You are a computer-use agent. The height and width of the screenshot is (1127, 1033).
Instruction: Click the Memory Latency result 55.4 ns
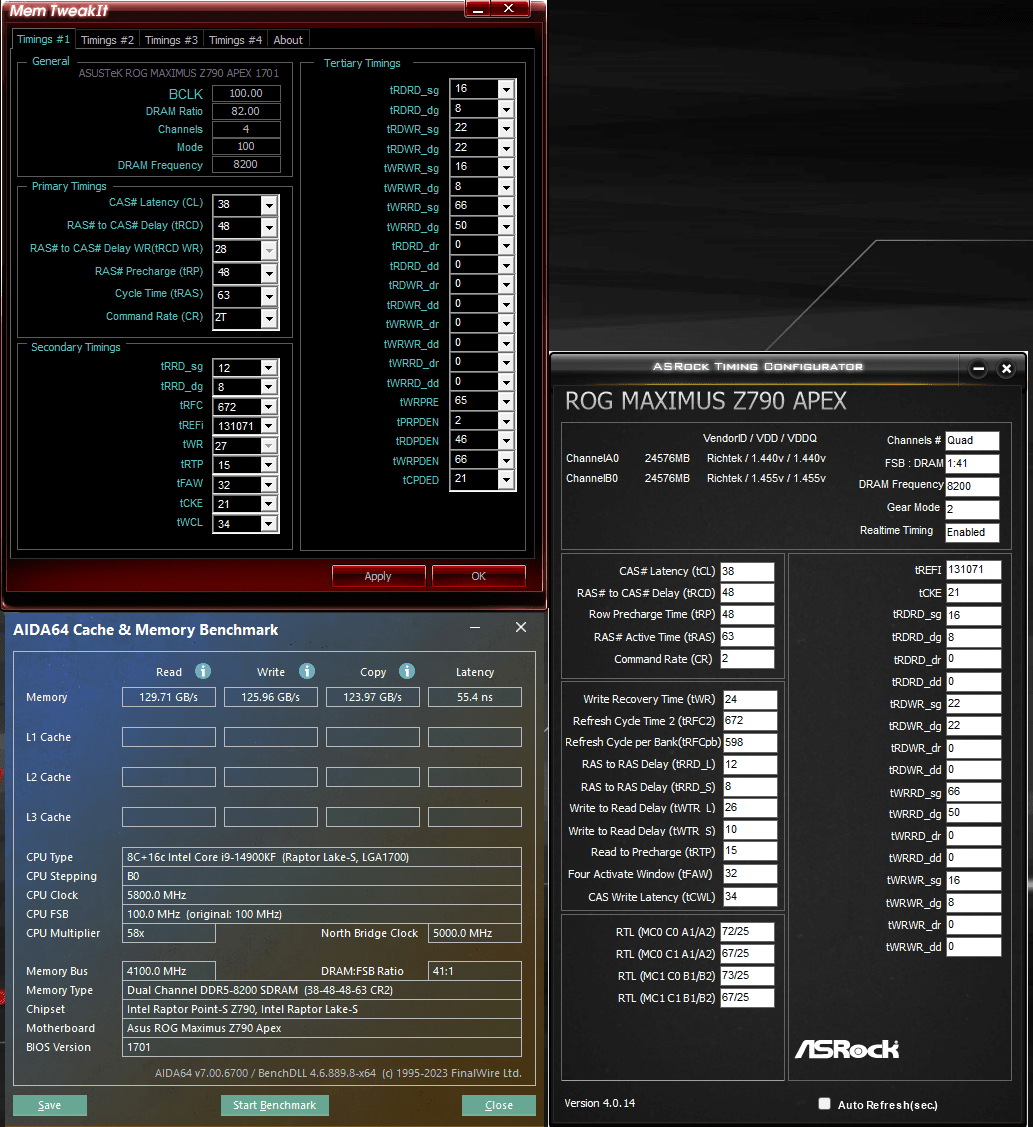click(x=475, y=697)
